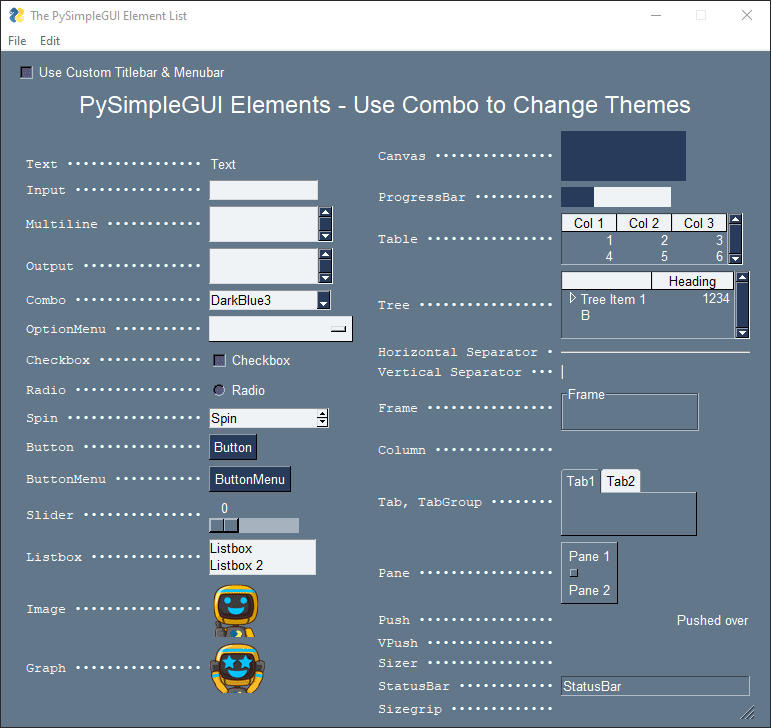
Task: Select 'Listbox' item in the listbox
Action: pos(262,549)
